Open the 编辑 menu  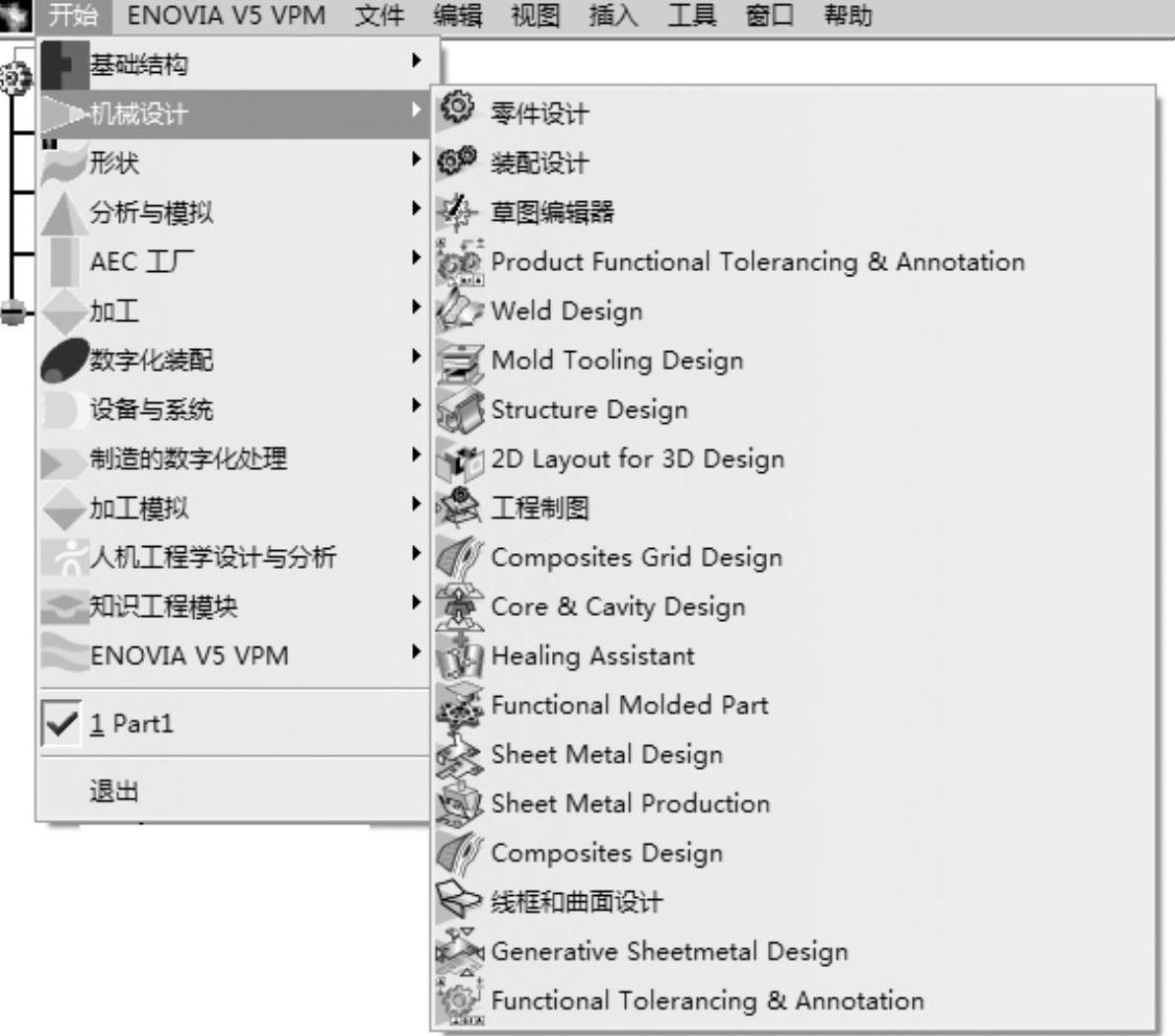pyautogui.click(x=457, y=16)
